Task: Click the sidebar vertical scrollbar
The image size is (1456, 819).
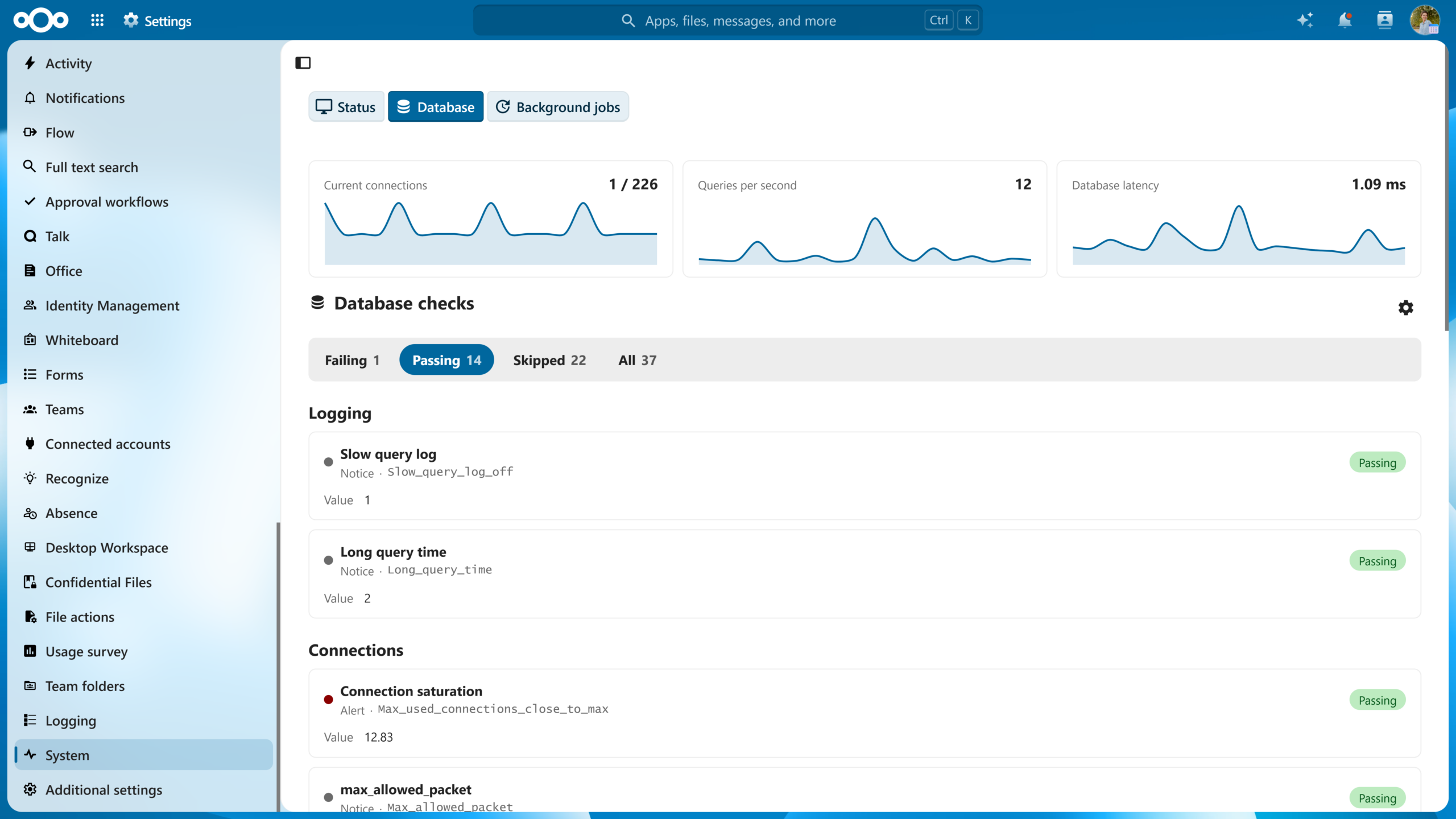Action: [x=278, y=665]
